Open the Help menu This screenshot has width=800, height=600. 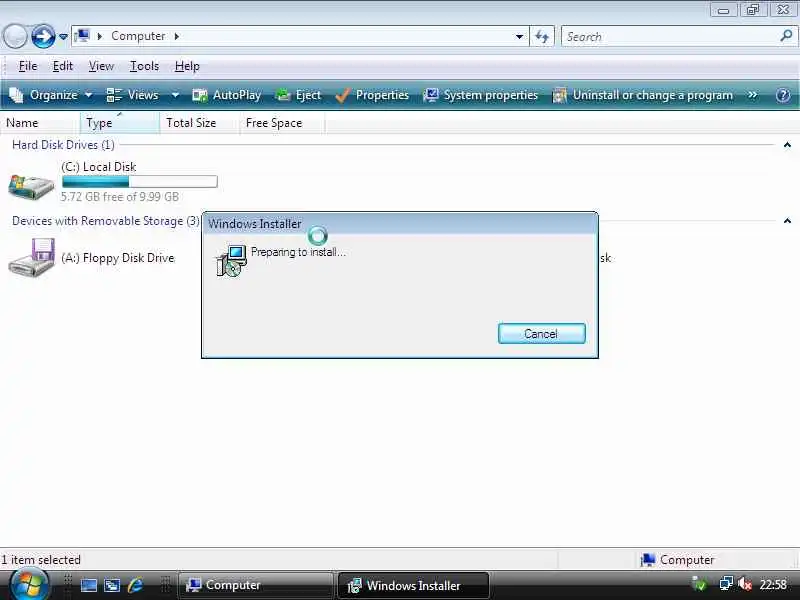click(x=187, y=66)
